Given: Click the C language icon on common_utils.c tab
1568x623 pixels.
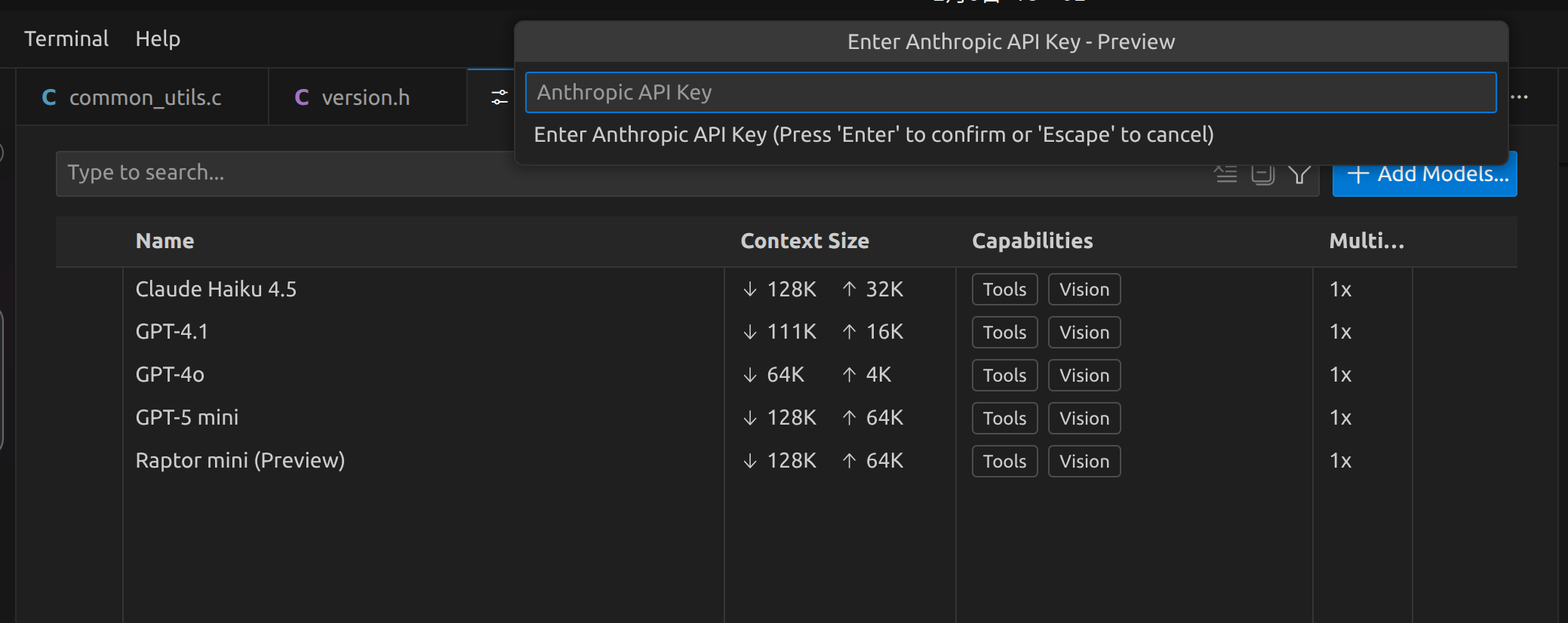Looking at the screenshot, I should click(48, 97).
